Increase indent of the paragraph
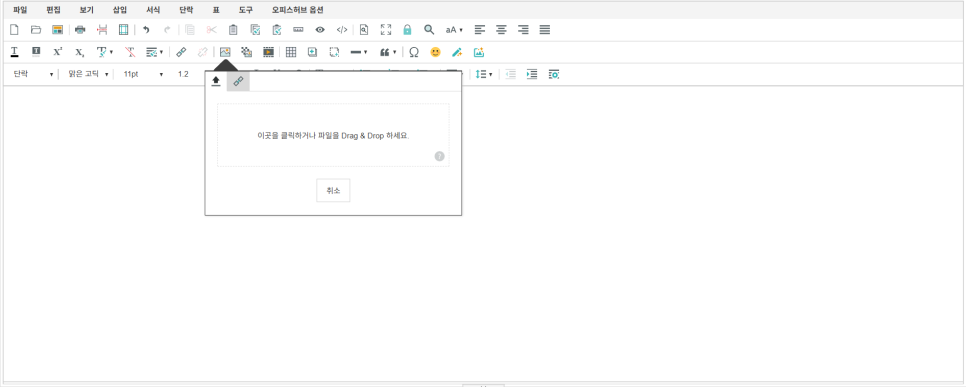Screen dimensions: 966x387 pos(532,74)
